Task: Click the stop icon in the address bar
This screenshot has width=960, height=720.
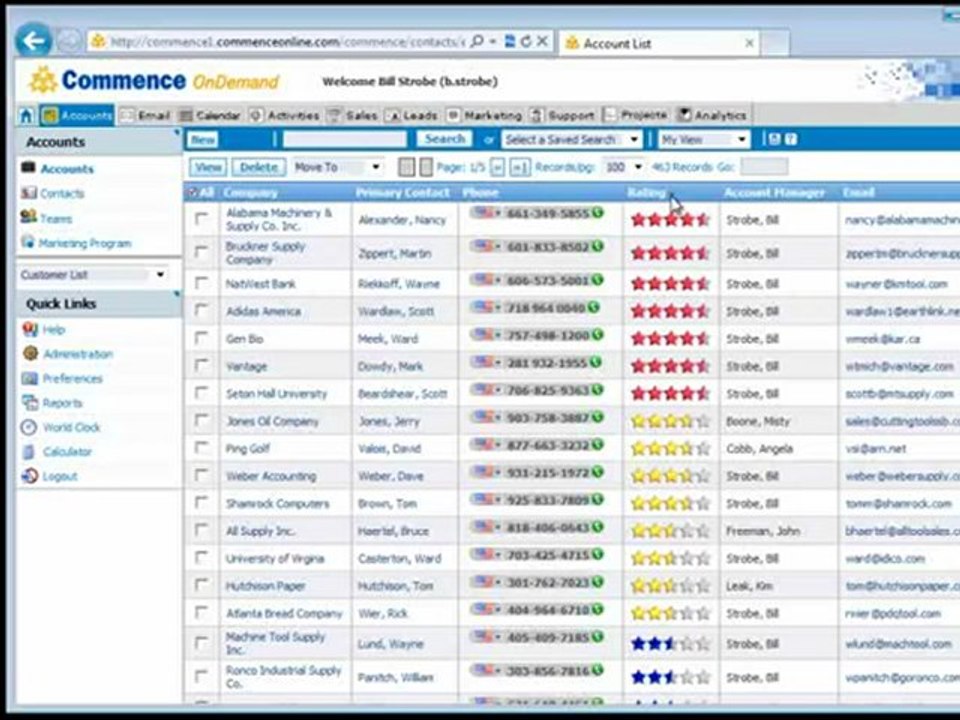Action: [x=542, y=42]
